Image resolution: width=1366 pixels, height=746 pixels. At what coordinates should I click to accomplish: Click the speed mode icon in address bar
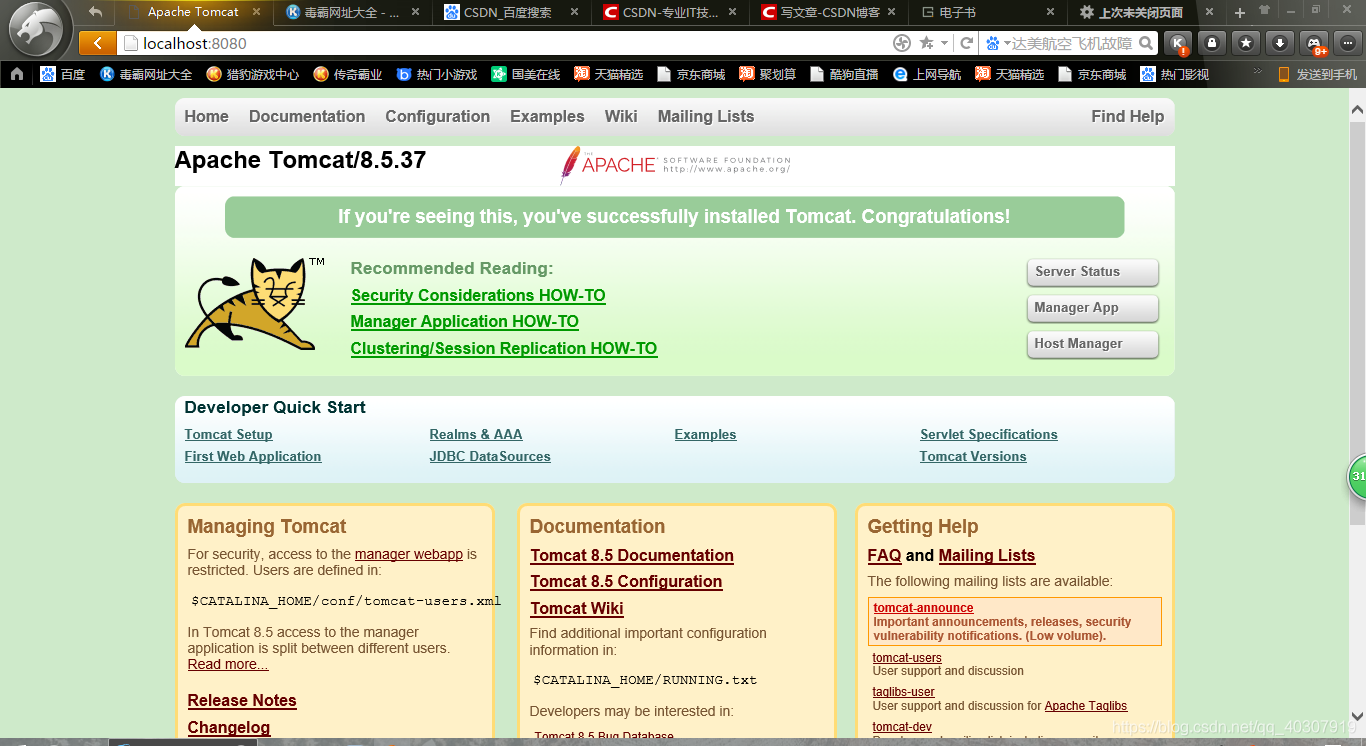coord(902,43)
